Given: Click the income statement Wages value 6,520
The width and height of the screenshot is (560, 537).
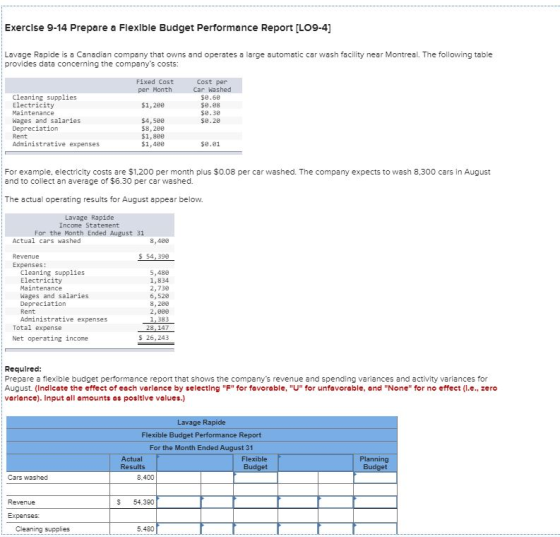Looking at the screenshot, I should click(x=159, y=296).
